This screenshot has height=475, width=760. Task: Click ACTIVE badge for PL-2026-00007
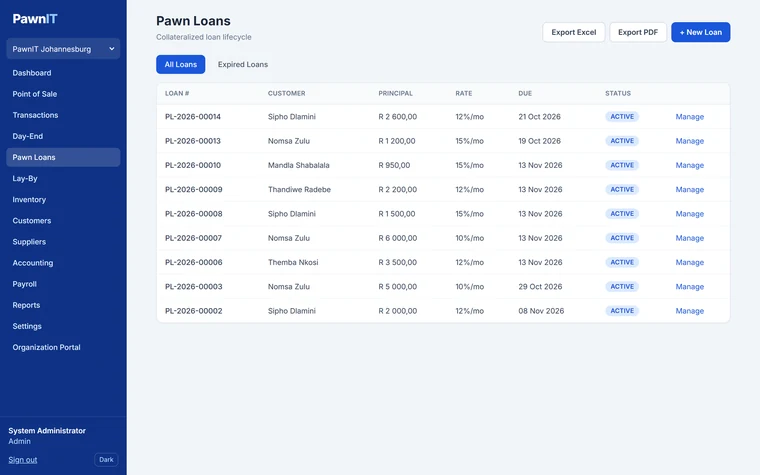pyautogui.click(x=622, y=238)
